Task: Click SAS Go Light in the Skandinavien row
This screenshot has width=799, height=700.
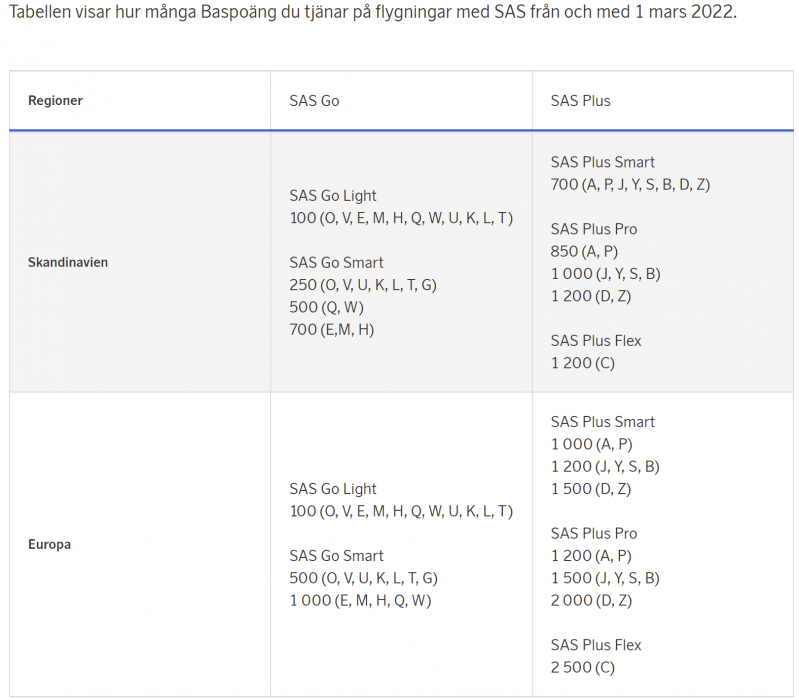Action: pyautogui.click(x=333, y=196)
